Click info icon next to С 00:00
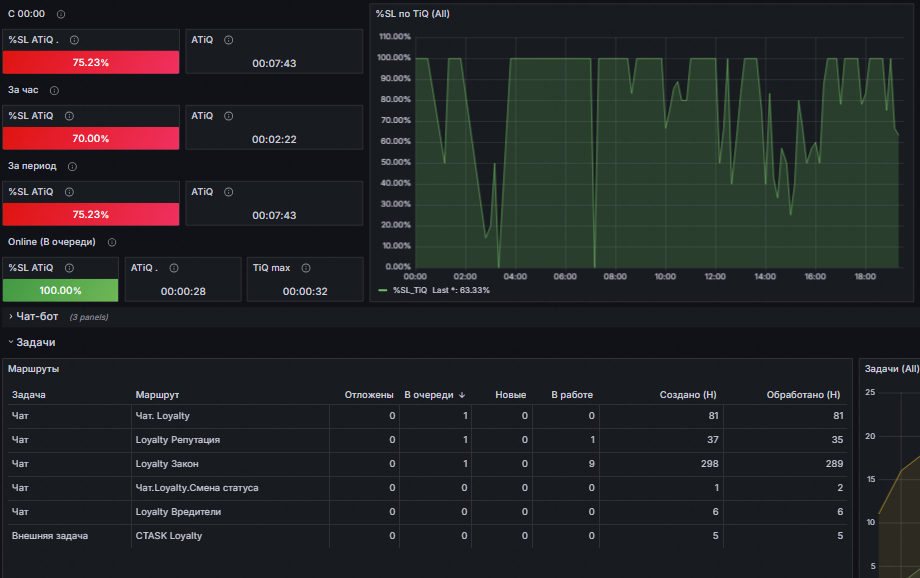920x578 pixels. point(60,14)
